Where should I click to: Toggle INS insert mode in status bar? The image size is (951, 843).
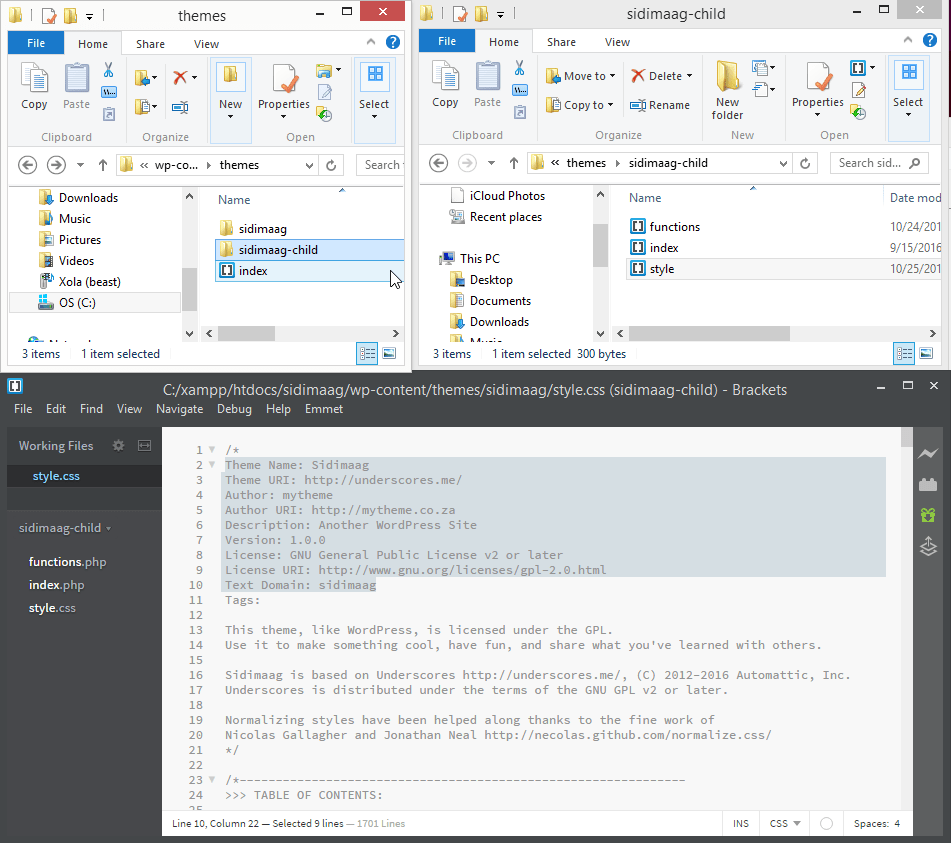[741, 824]
